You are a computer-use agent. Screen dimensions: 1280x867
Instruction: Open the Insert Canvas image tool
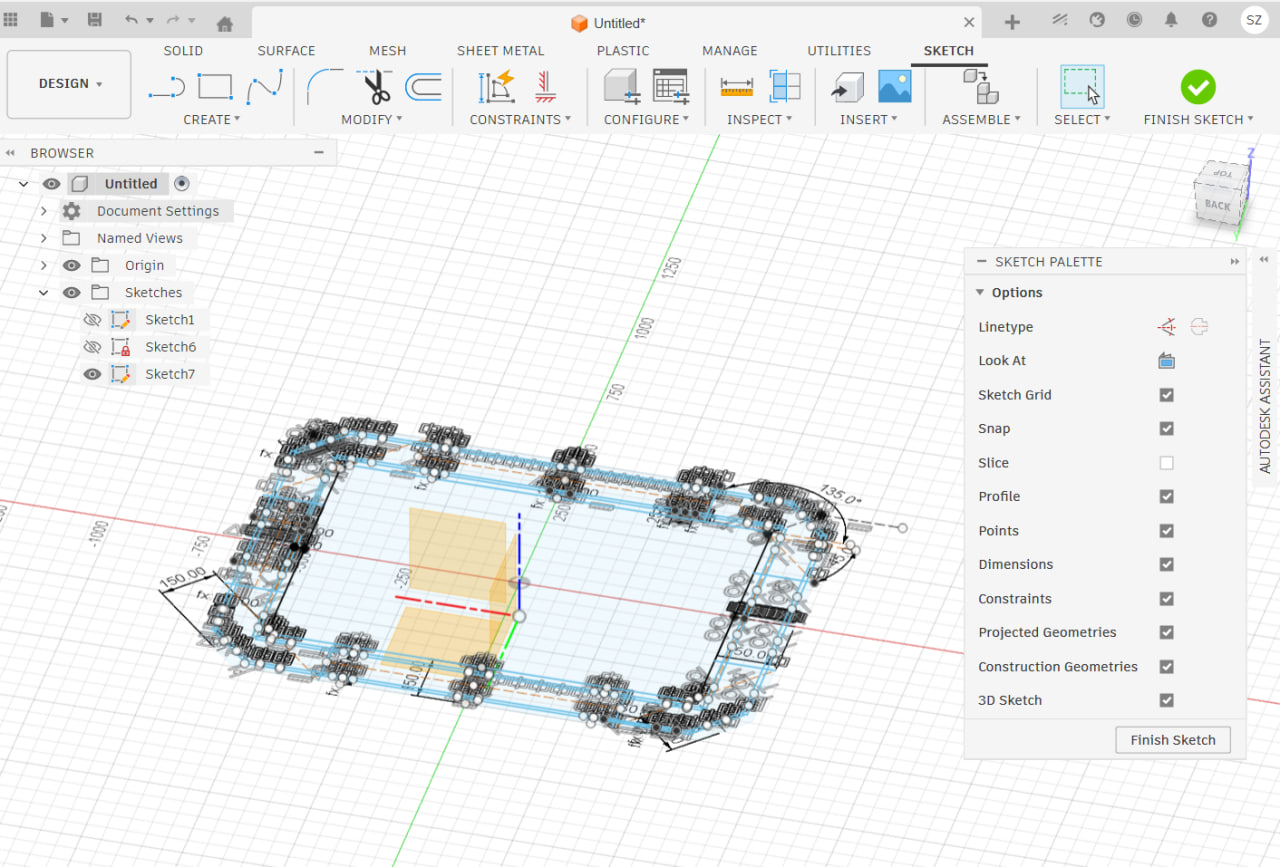click(x=894, y=87)
